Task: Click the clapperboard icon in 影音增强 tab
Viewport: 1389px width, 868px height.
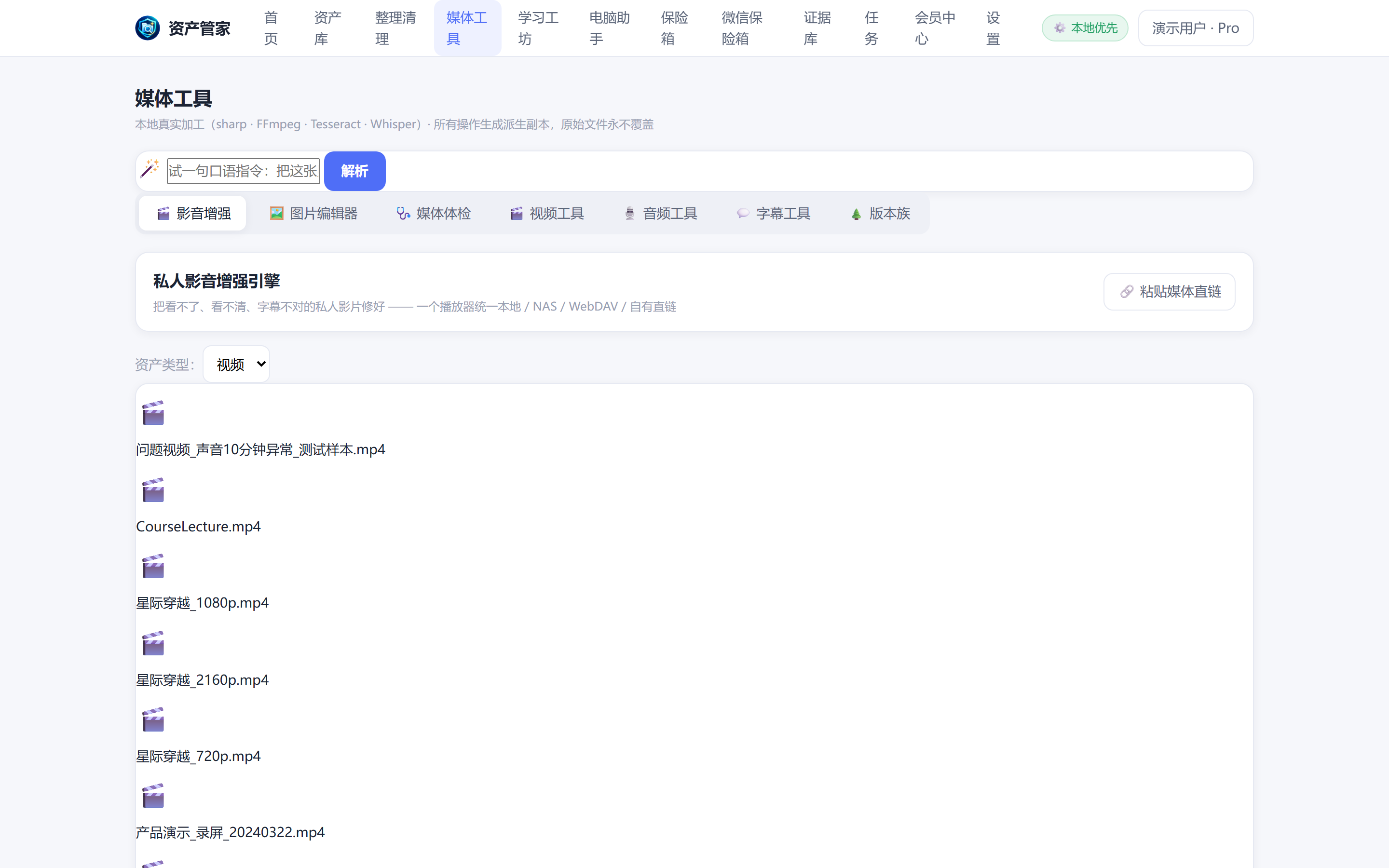Action: coord(163,214)
